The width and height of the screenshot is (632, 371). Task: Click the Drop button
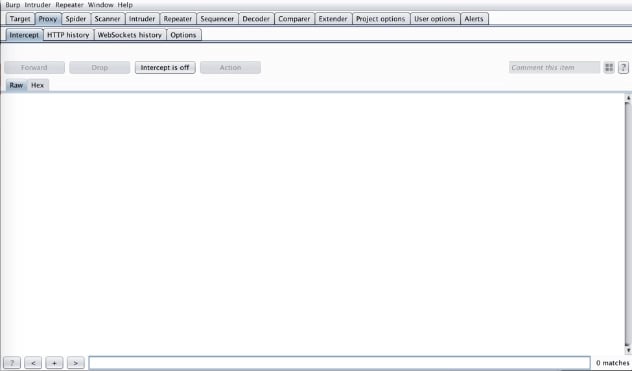click(x=100, y=67)
